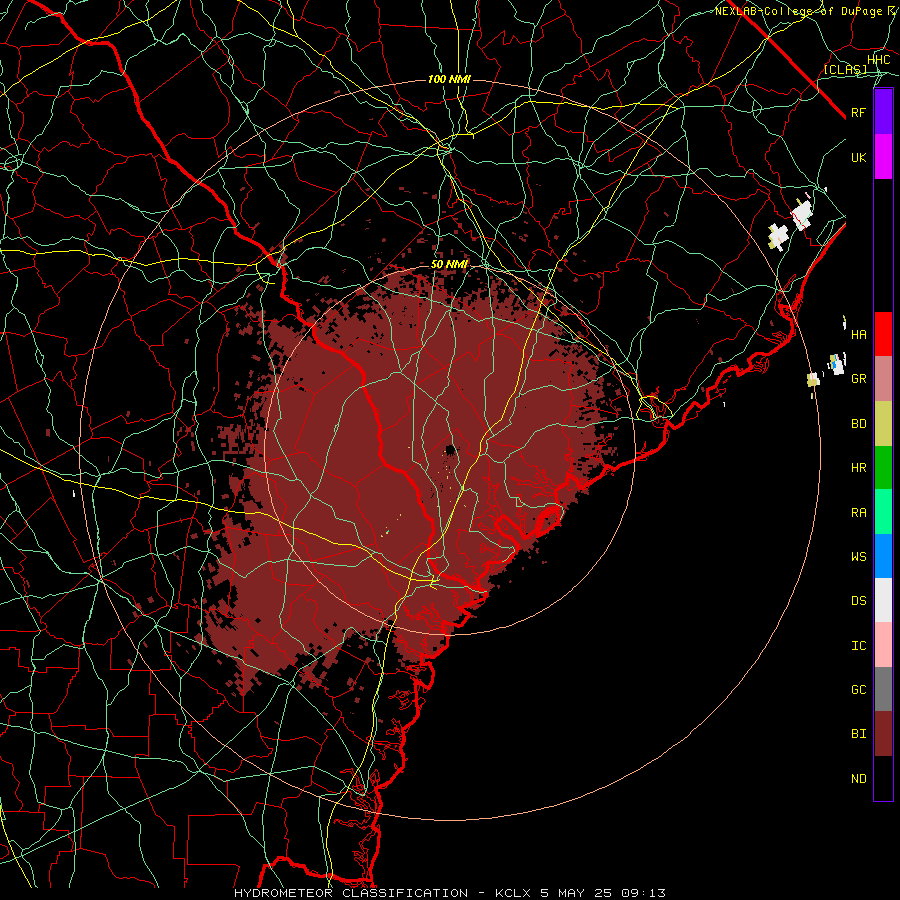Click the 100 NMI range ring label

click(x=449, y=79)
